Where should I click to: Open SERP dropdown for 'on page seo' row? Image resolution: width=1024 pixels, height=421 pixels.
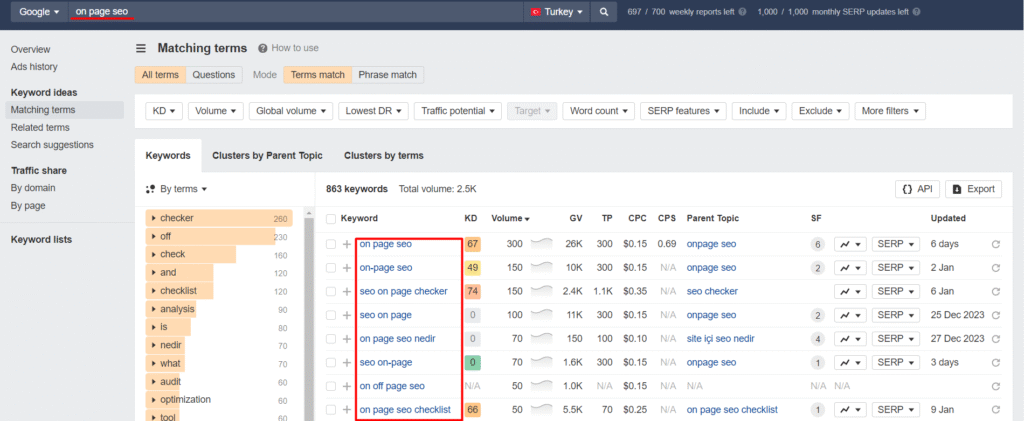[x=896, y=244]
